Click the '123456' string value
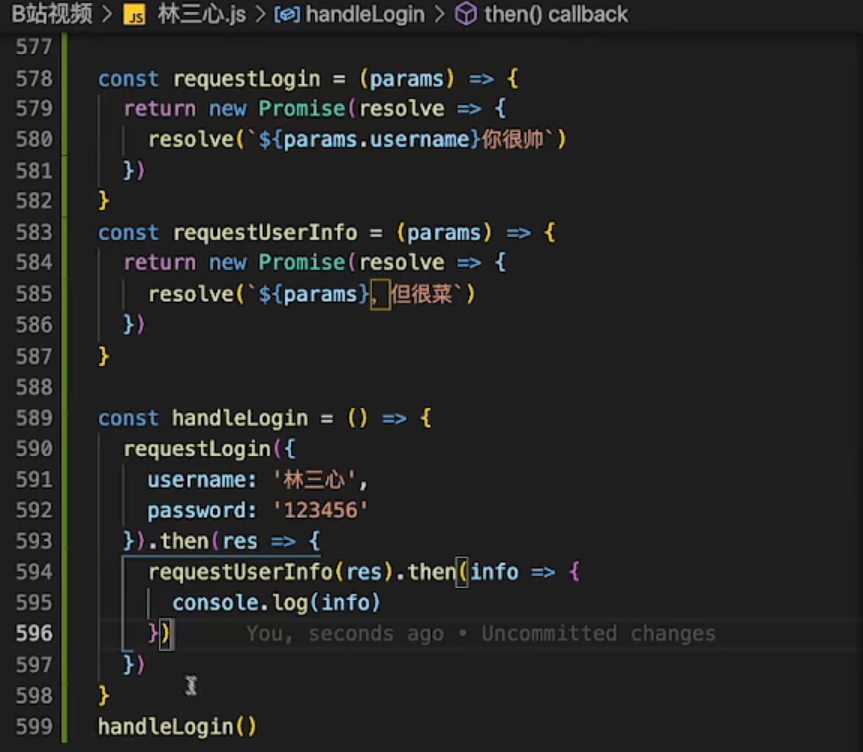 click(x=320, y=510)
